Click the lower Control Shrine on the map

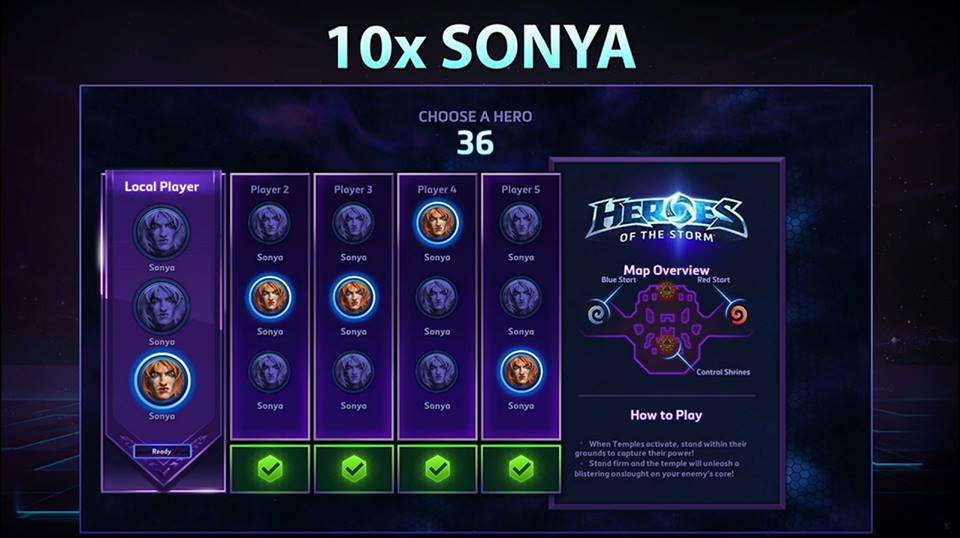(x=666, y=345)
